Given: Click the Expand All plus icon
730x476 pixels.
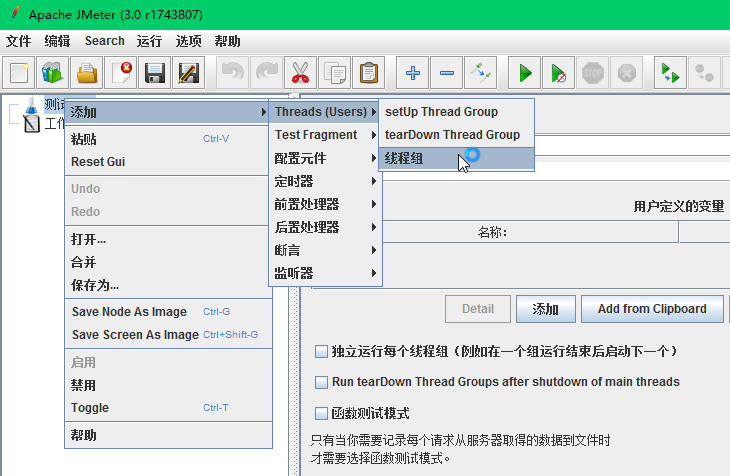Looking at the screenshot, I should click(x=412, y=73).
